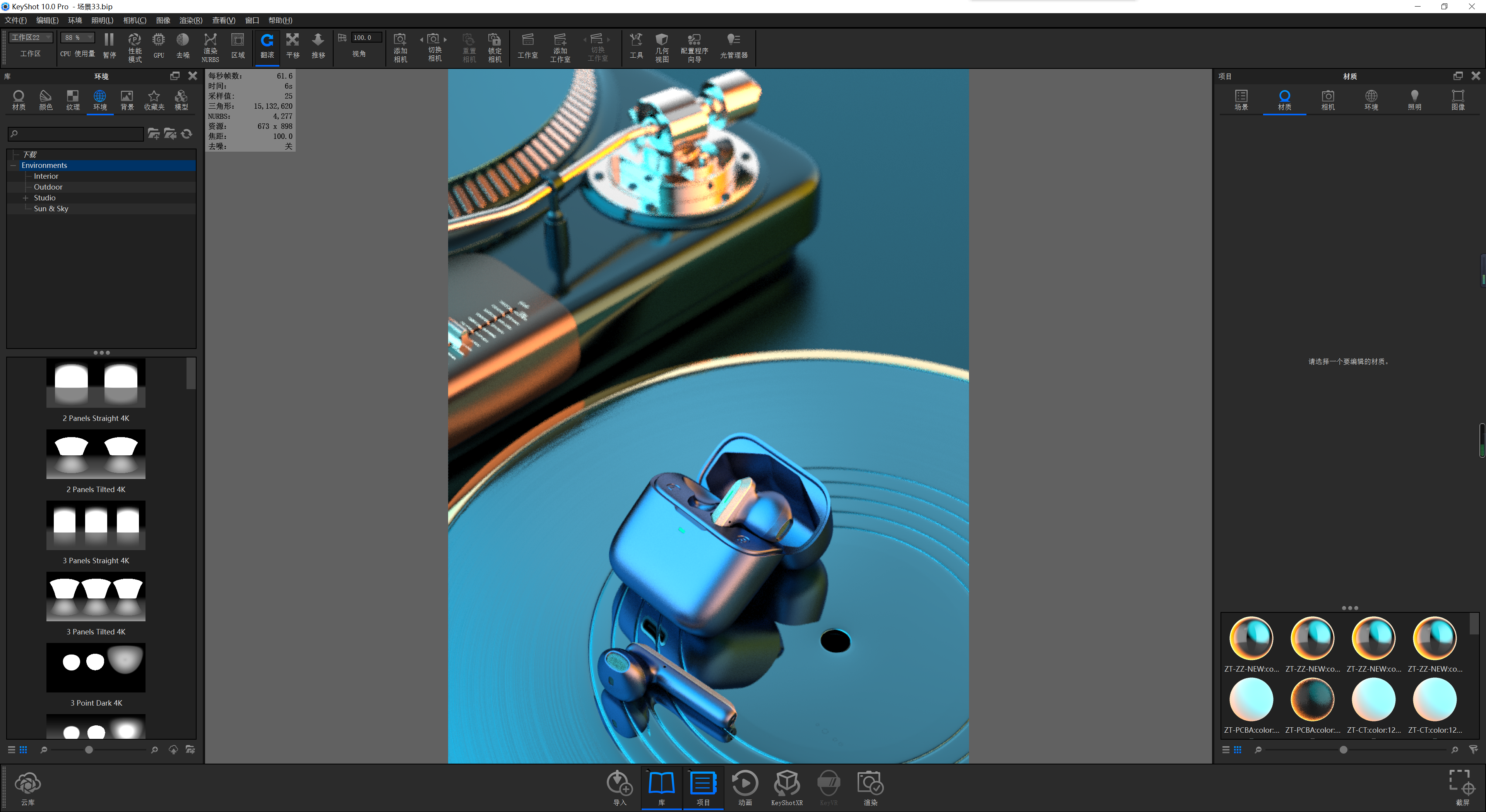Screen dimensions: 1486x812
Task: Open the File (文件) menu
Action: click(x=15, y=20)
